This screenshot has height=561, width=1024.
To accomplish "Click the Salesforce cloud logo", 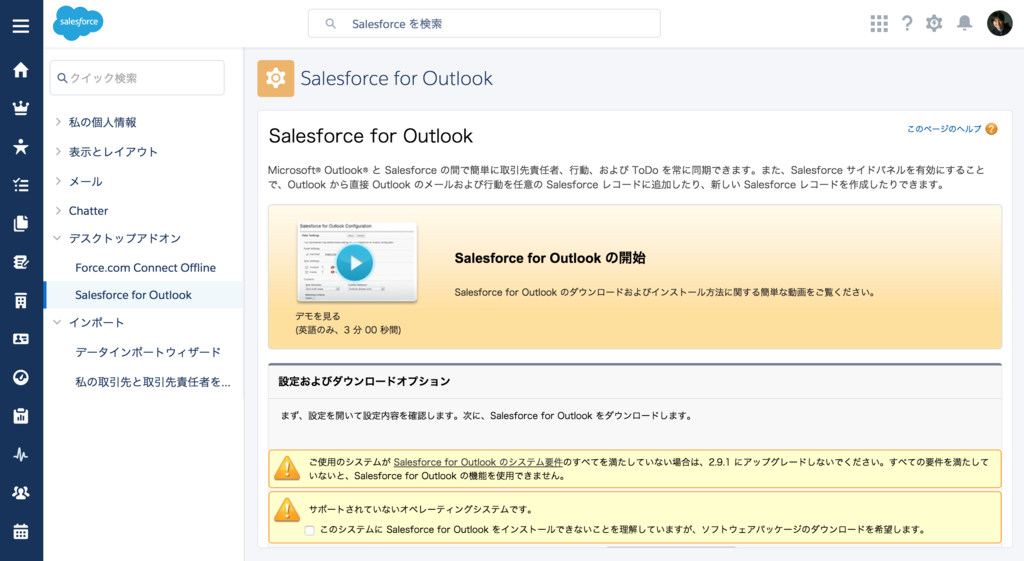I will (78, 23).
